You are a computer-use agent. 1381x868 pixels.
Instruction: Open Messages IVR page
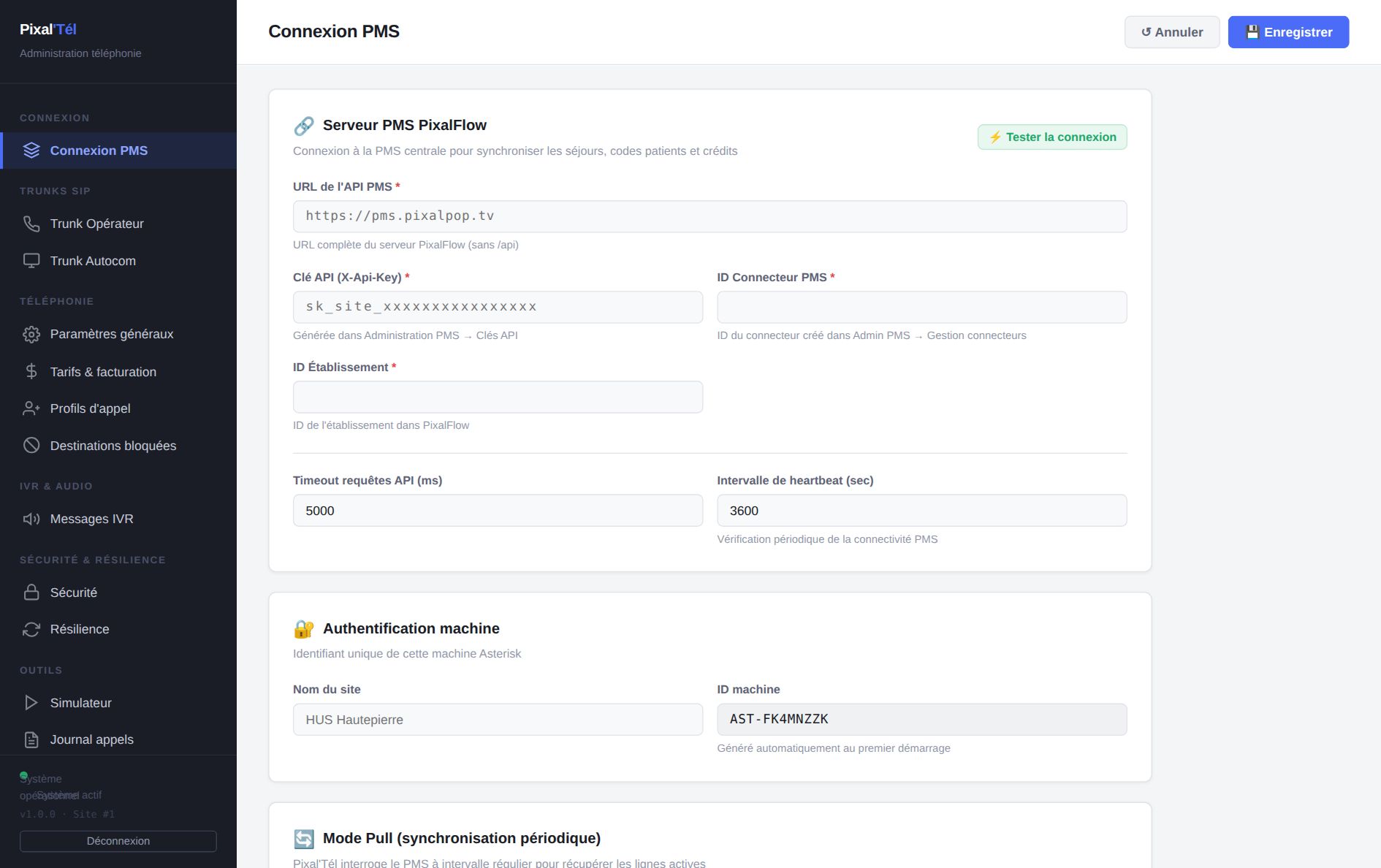[x=118, y=519]
